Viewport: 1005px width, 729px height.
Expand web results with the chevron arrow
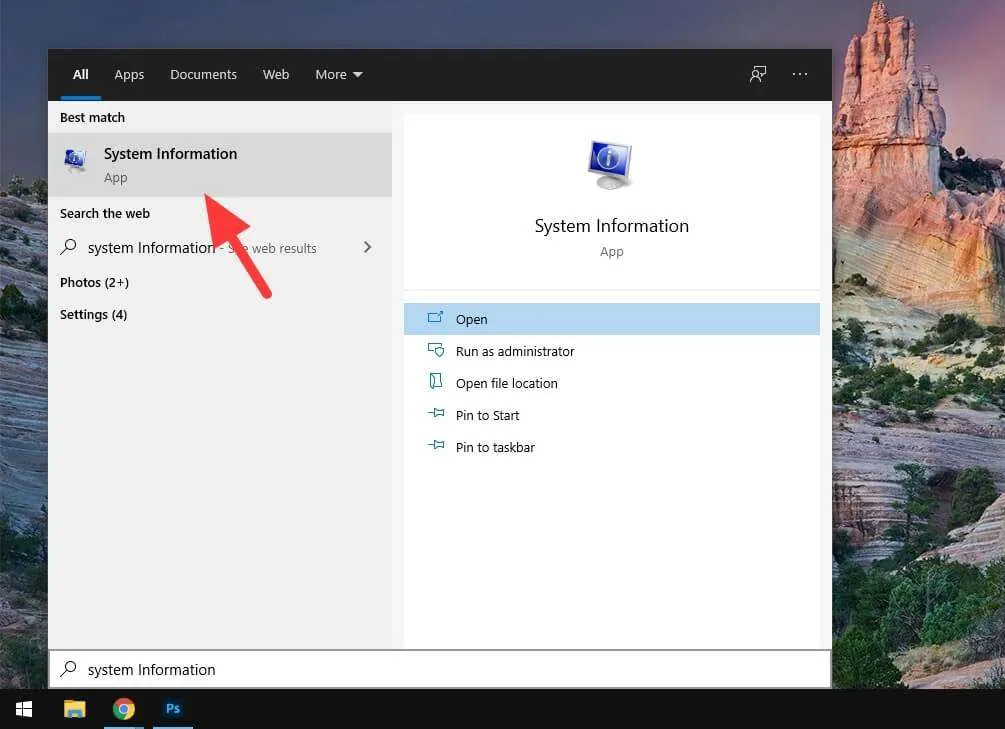(367, 247)
